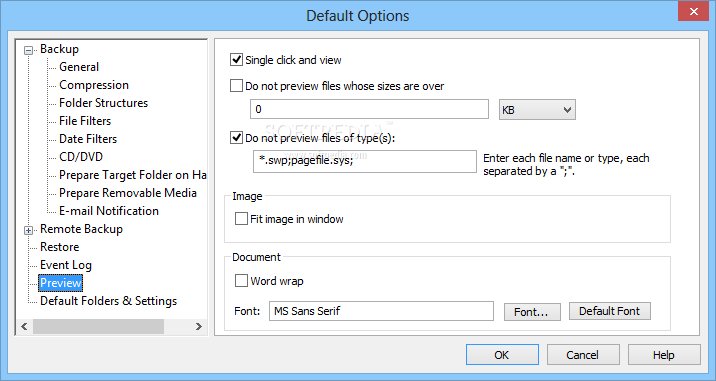Screen dimensions: 716x381
Task: Select Folder Structures in the tree
Action: pos(103,103)
